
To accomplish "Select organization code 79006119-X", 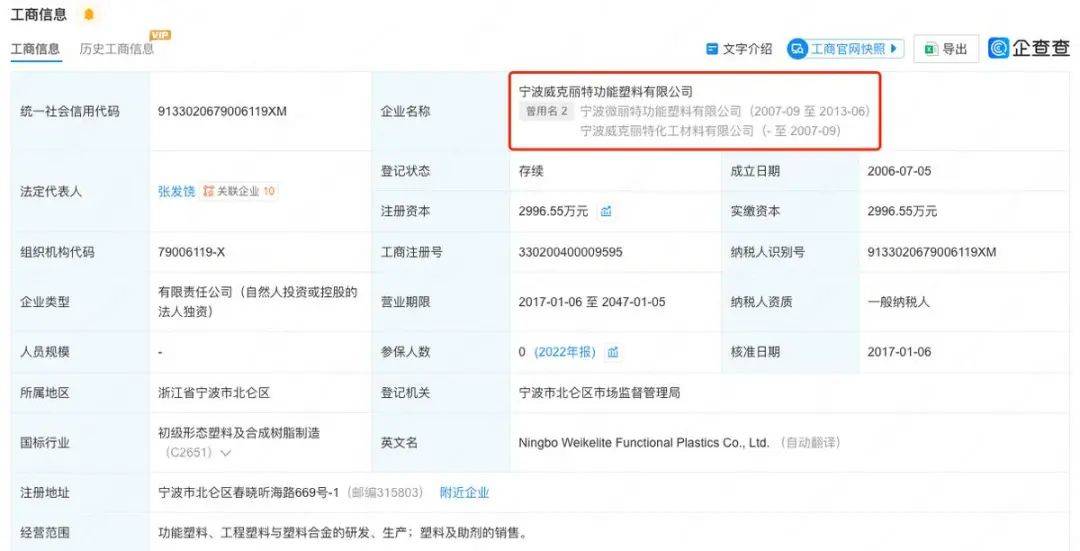I will pyautogui.click(x=191, y=252).
